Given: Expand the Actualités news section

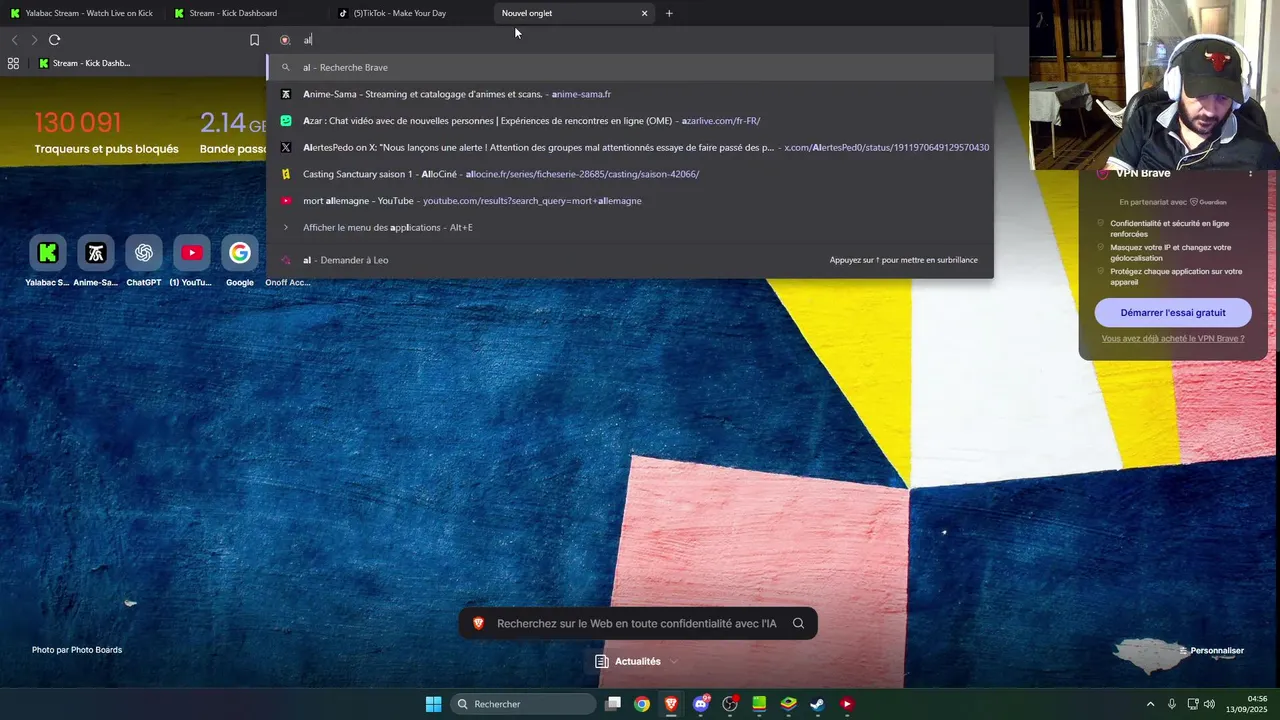Looking at the screenshot, I should (x=673, y=661).
